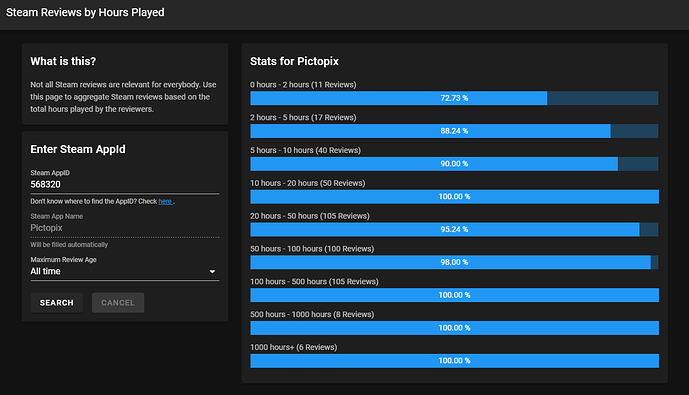
Task: Click the '10 hours - 20 hours (50 Reviews)' label
Action: tap(308, 183)
